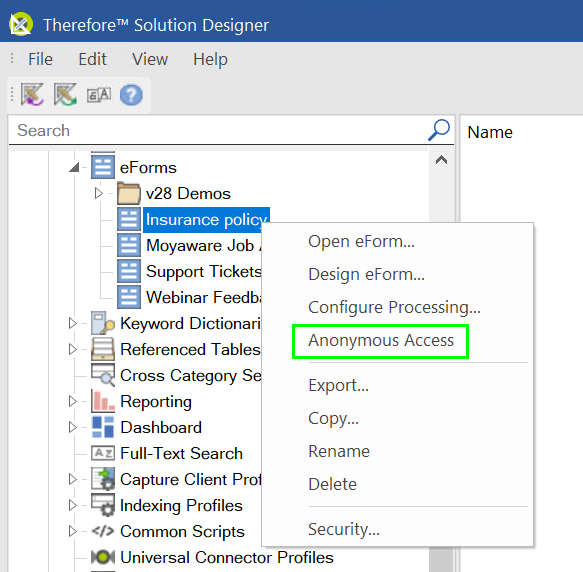Click the Insurance policy eForm icon
The width and height of the screenshot is (583, 572).
[129, 219]
